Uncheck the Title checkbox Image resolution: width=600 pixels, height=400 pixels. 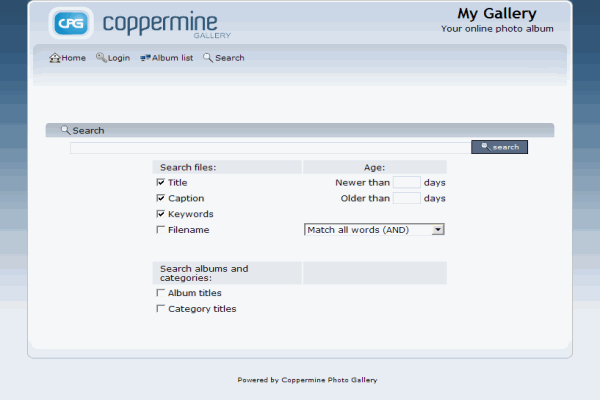pyautogui.click(x=161, y=183)
